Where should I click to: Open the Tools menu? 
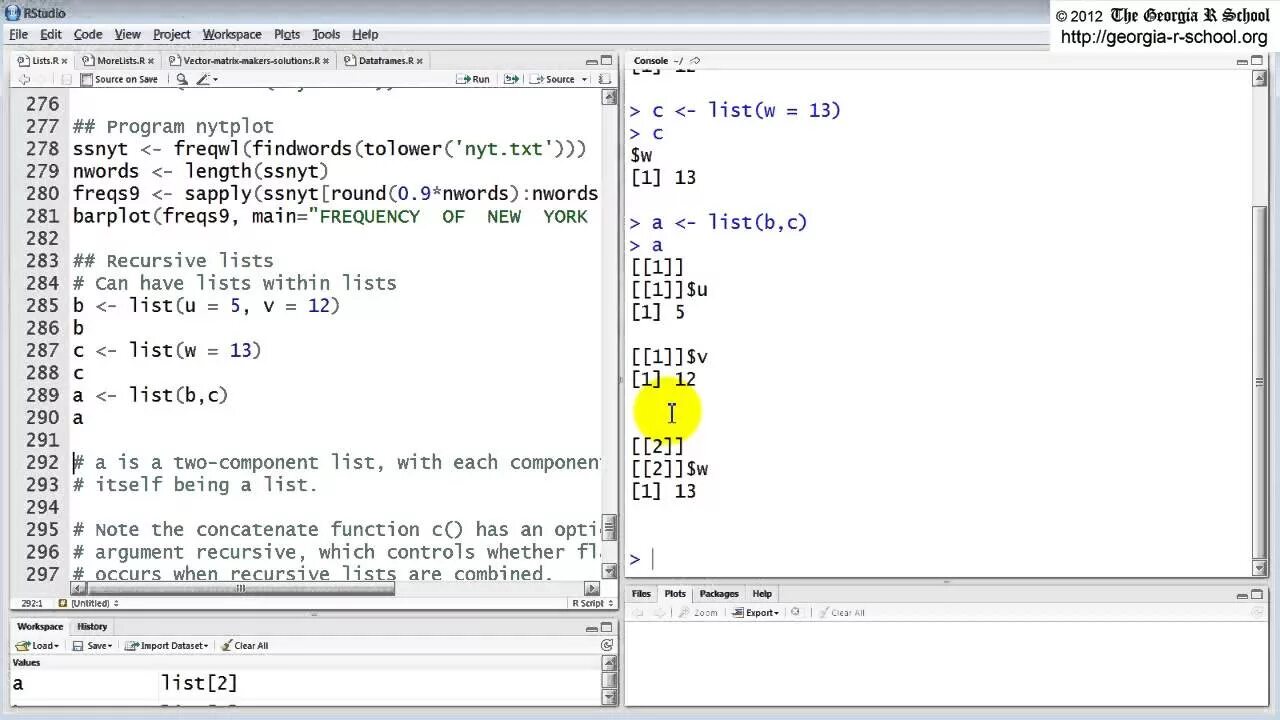pos(326,34)
